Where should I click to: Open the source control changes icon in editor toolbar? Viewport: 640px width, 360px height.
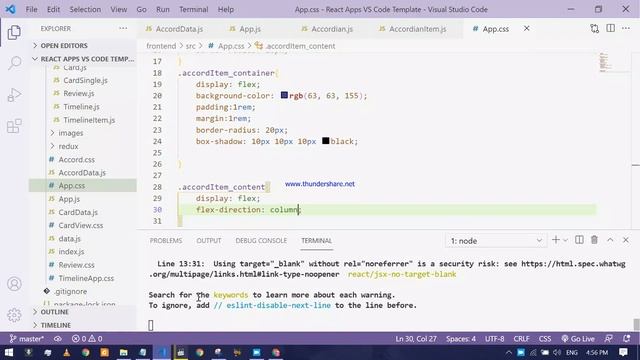tap(595, 29)
